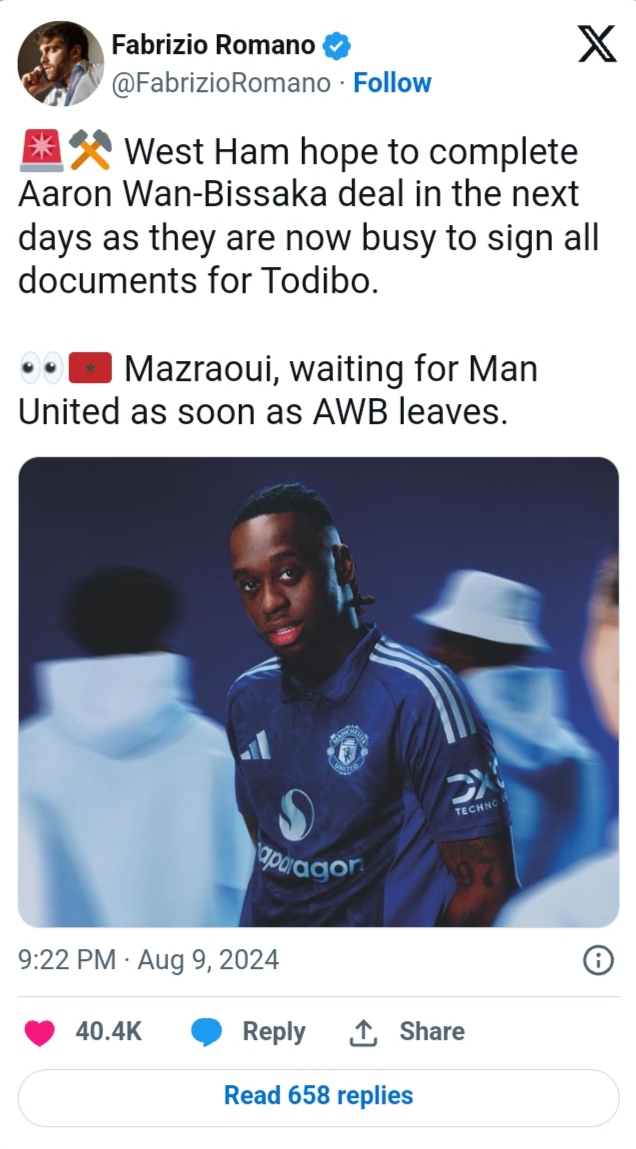This screenshot has width=636, height=1149.
Task: Click the crossed hammers emoji
Action: click(x=90, y=150)
